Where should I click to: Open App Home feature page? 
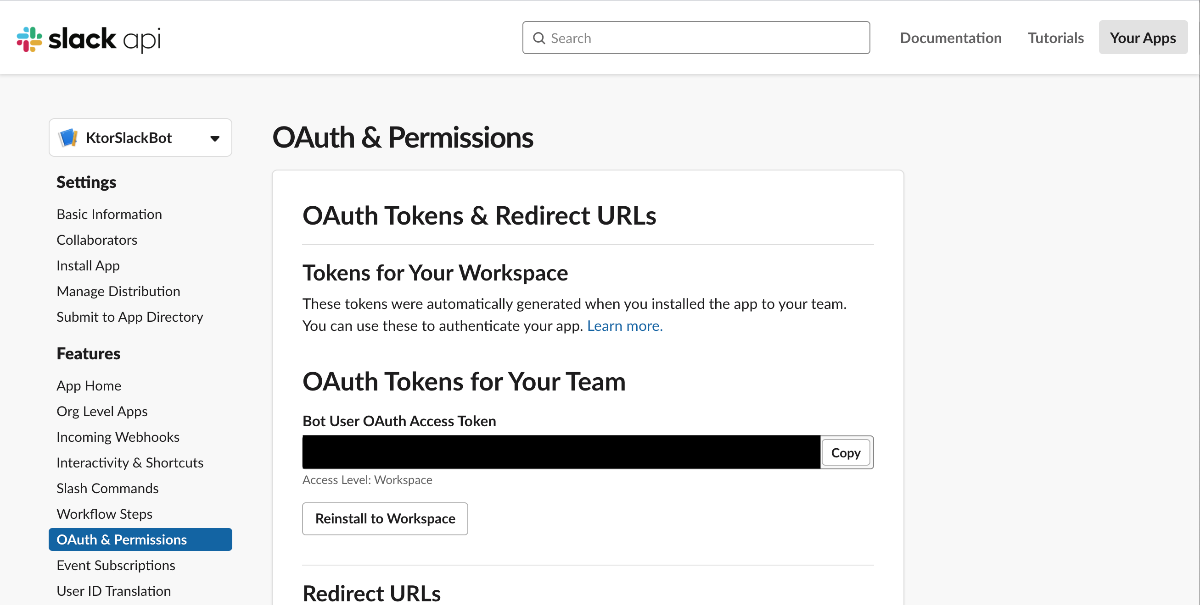(x=89, y=386)
